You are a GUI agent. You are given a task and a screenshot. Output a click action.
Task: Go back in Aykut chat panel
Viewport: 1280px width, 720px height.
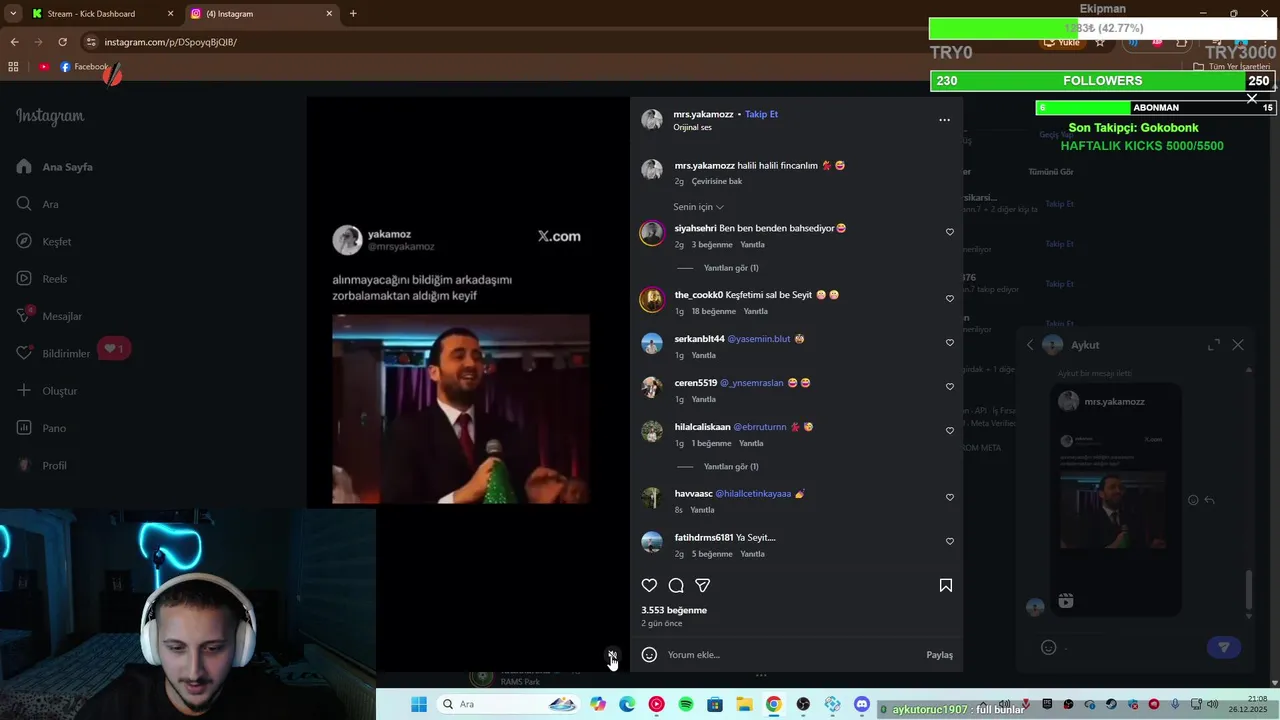[x=1030, y=345]
